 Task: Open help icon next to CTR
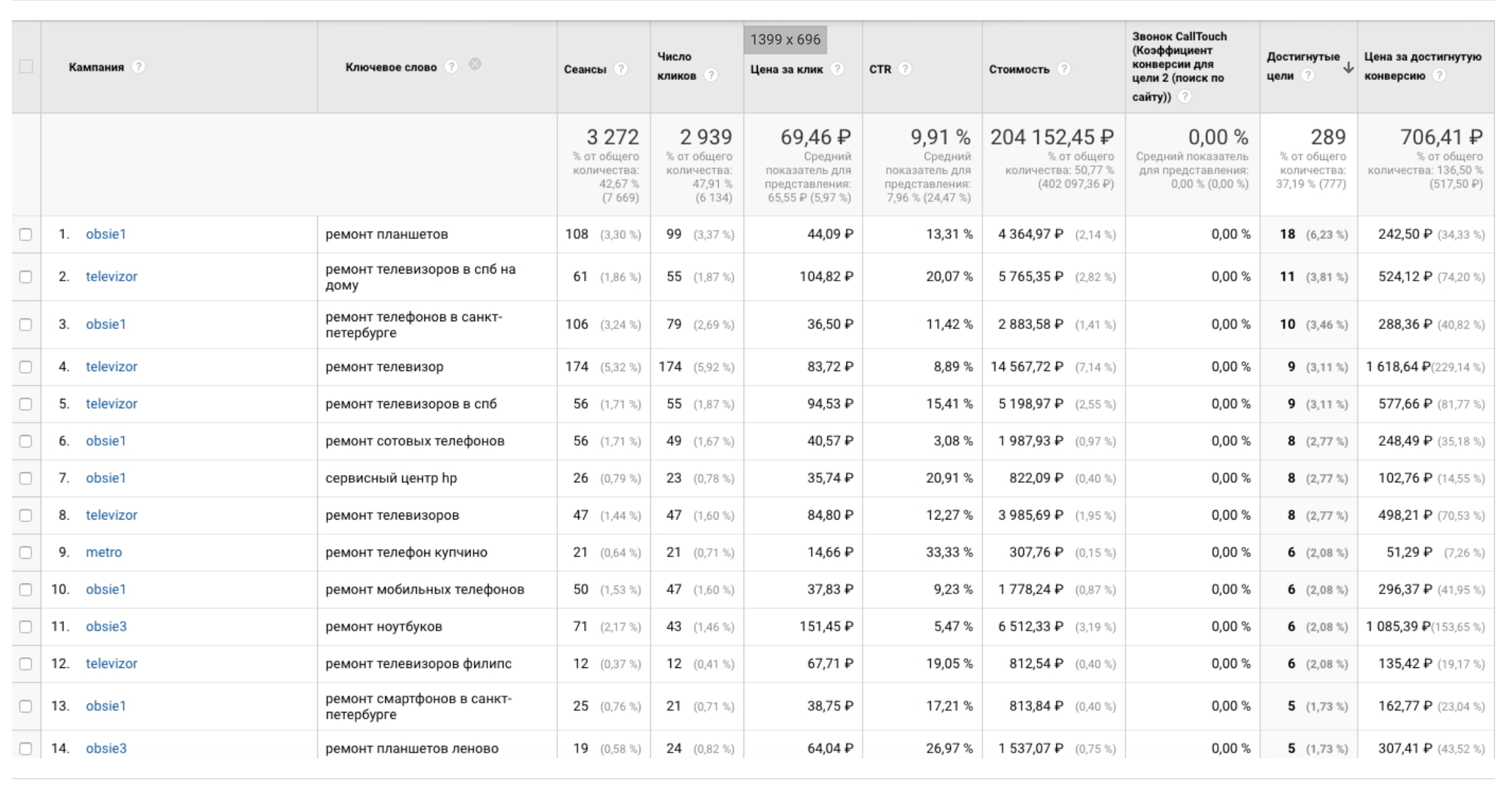click(x=905, y=69)
